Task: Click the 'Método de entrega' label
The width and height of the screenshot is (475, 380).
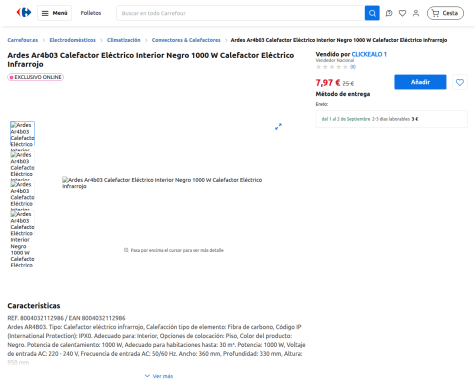Action: pyautogui.click(x=343, y=94)
